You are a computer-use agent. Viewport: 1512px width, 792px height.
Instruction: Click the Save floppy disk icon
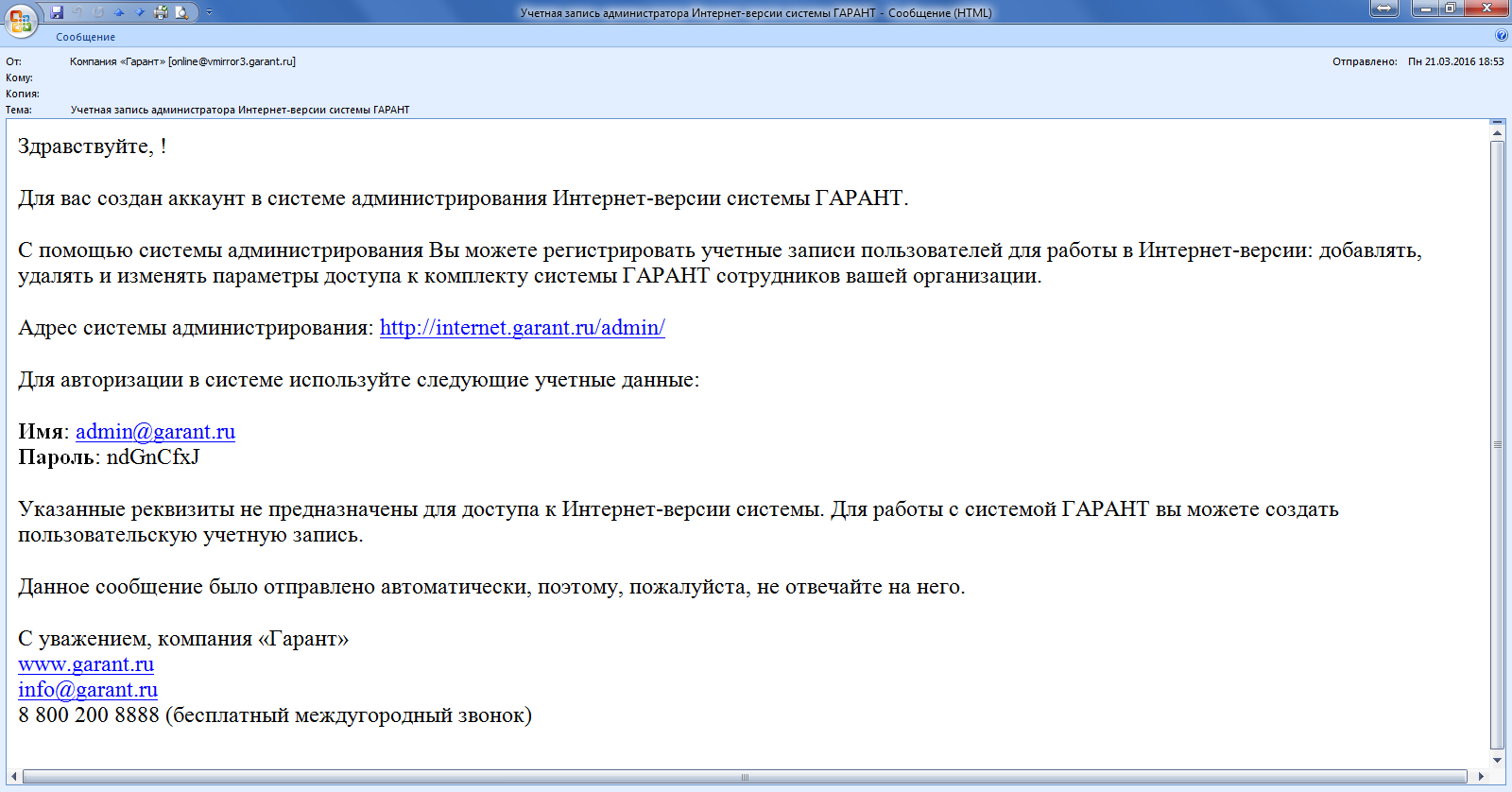coord(57,12)
